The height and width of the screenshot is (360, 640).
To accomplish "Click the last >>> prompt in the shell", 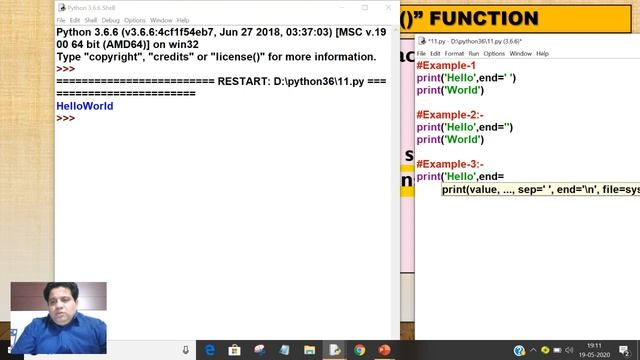I will click(x=66, y=118).
